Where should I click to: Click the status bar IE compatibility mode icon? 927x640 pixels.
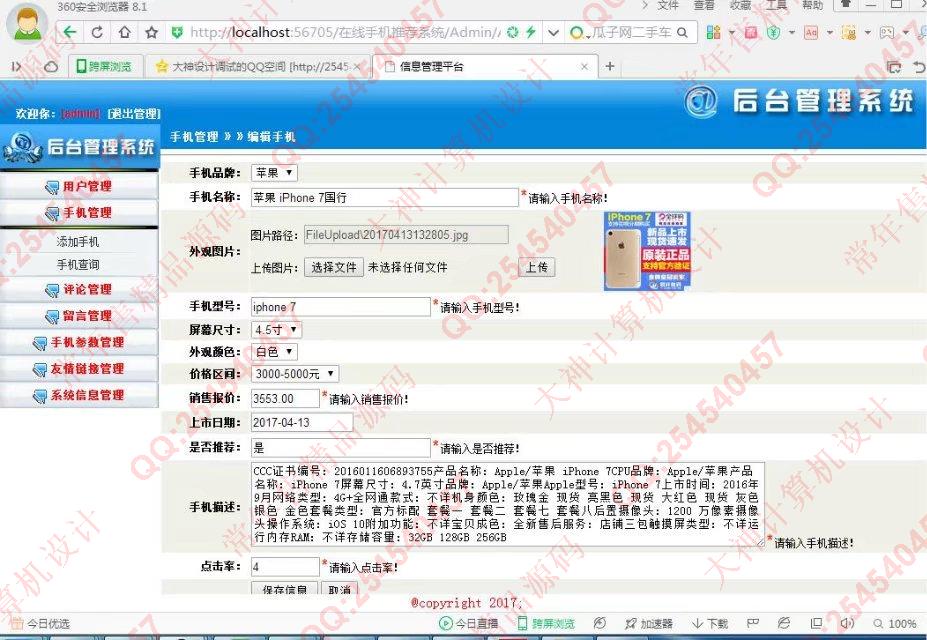(x=783, y=623)
